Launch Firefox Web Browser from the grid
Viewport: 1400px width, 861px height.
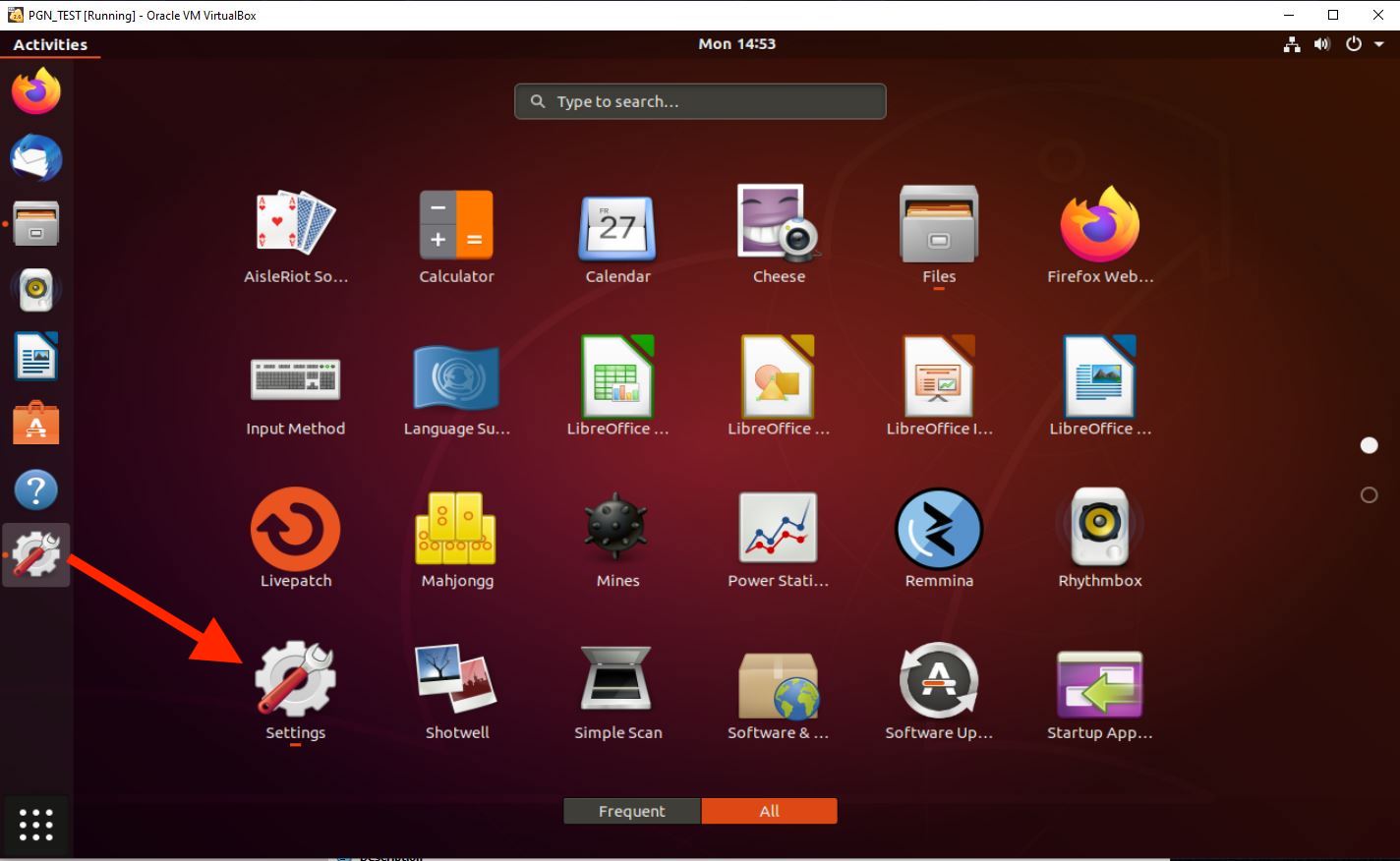pos(1100,224)
